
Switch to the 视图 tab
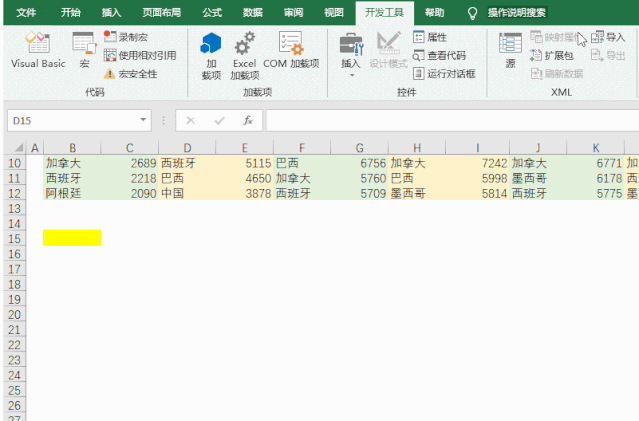[334, 13]
